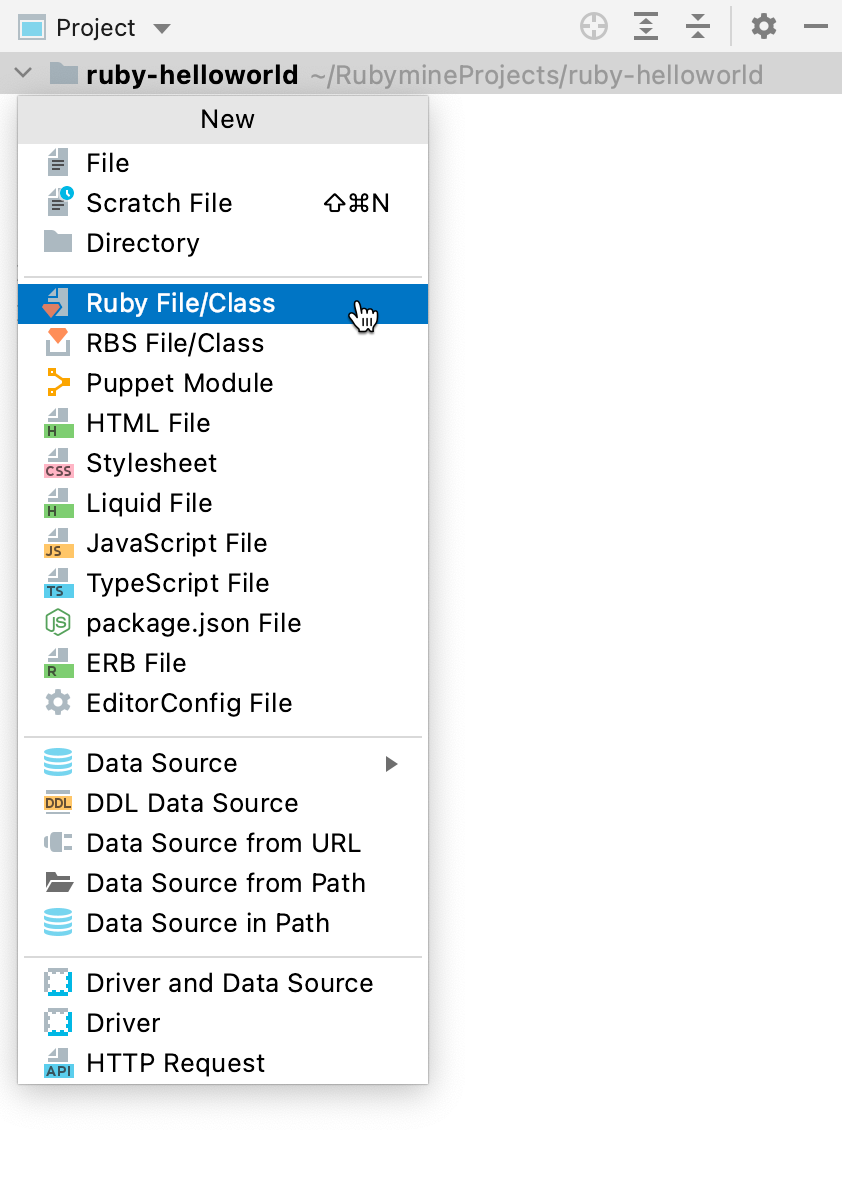Create a new HTML File

pos(148,423)
